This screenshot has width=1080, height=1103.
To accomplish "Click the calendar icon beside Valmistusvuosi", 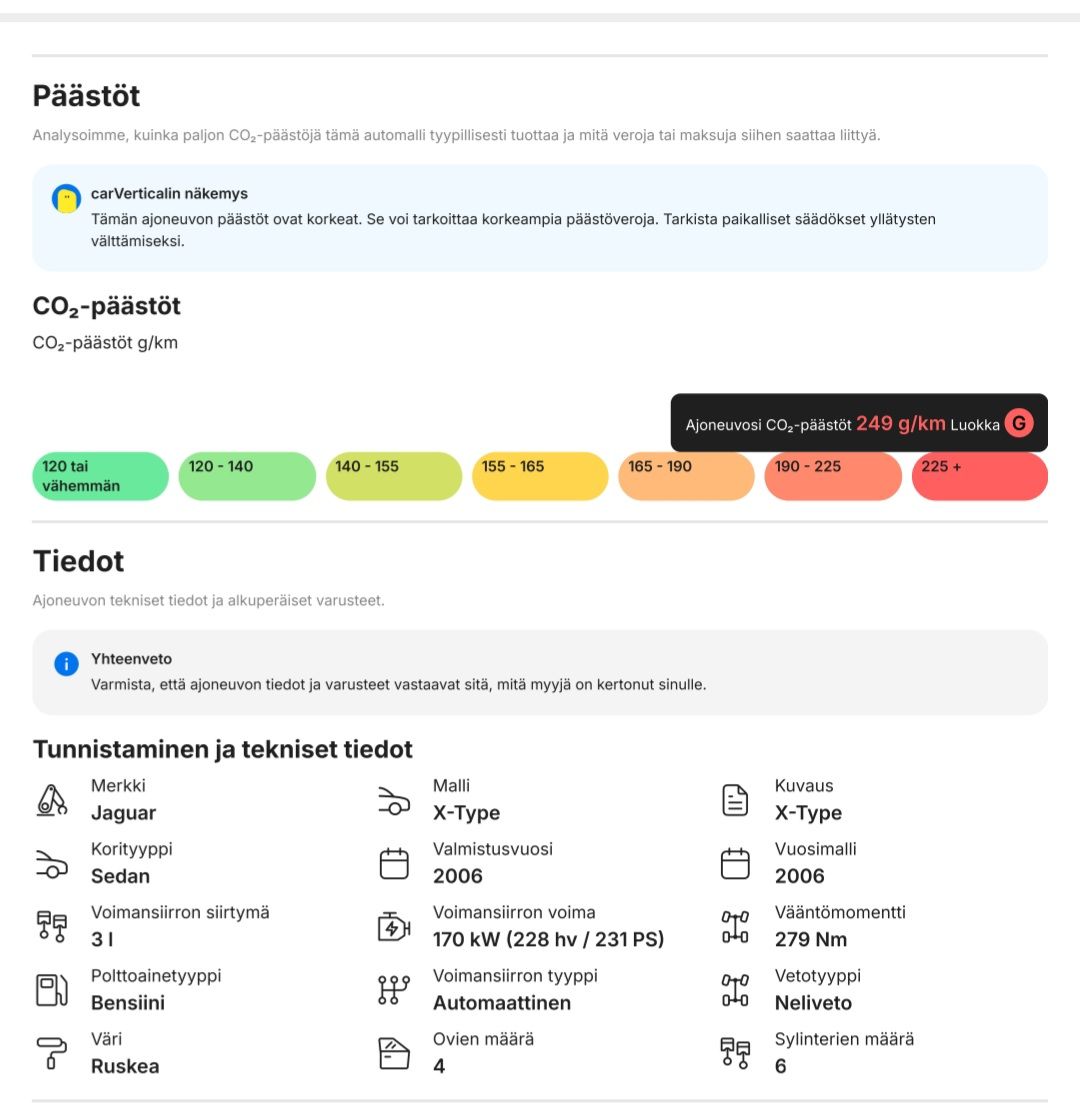I will [x=394, y=863].
